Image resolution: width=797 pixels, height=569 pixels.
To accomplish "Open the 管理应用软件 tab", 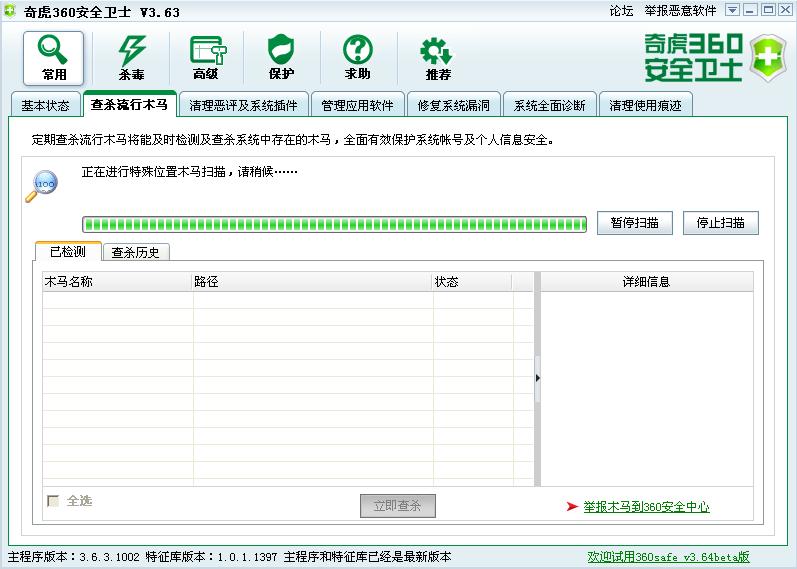I will point(357,105).
